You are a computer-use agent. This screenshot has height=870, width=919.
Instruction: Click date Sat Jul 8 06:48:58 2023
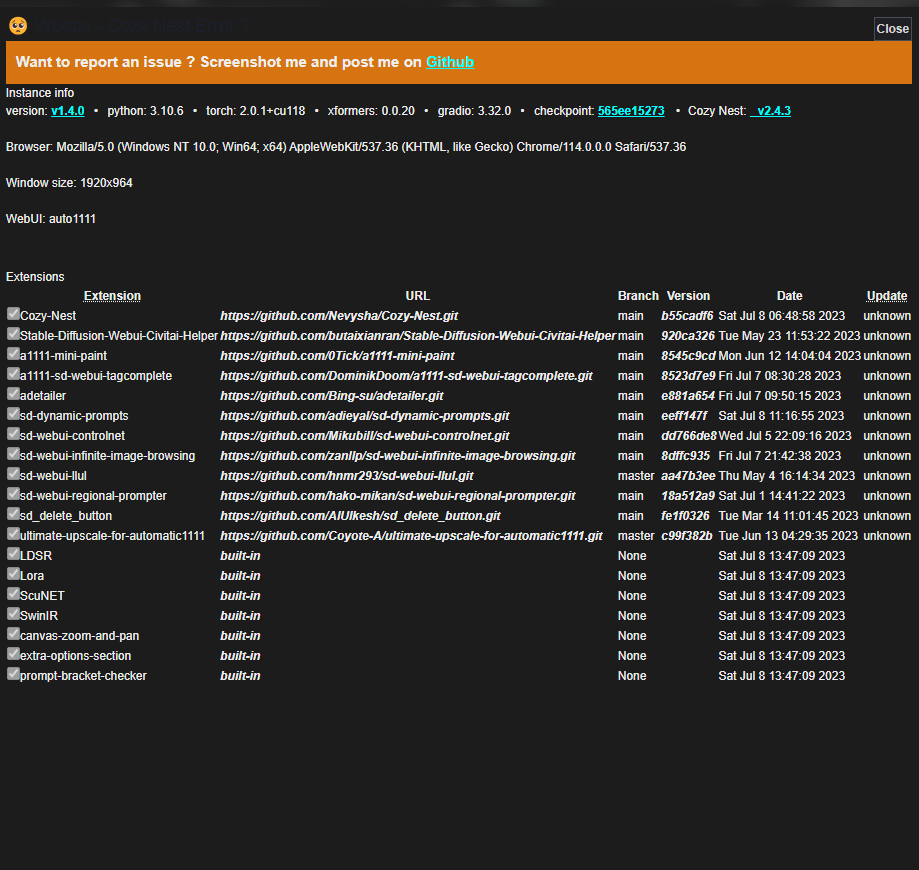781,316
